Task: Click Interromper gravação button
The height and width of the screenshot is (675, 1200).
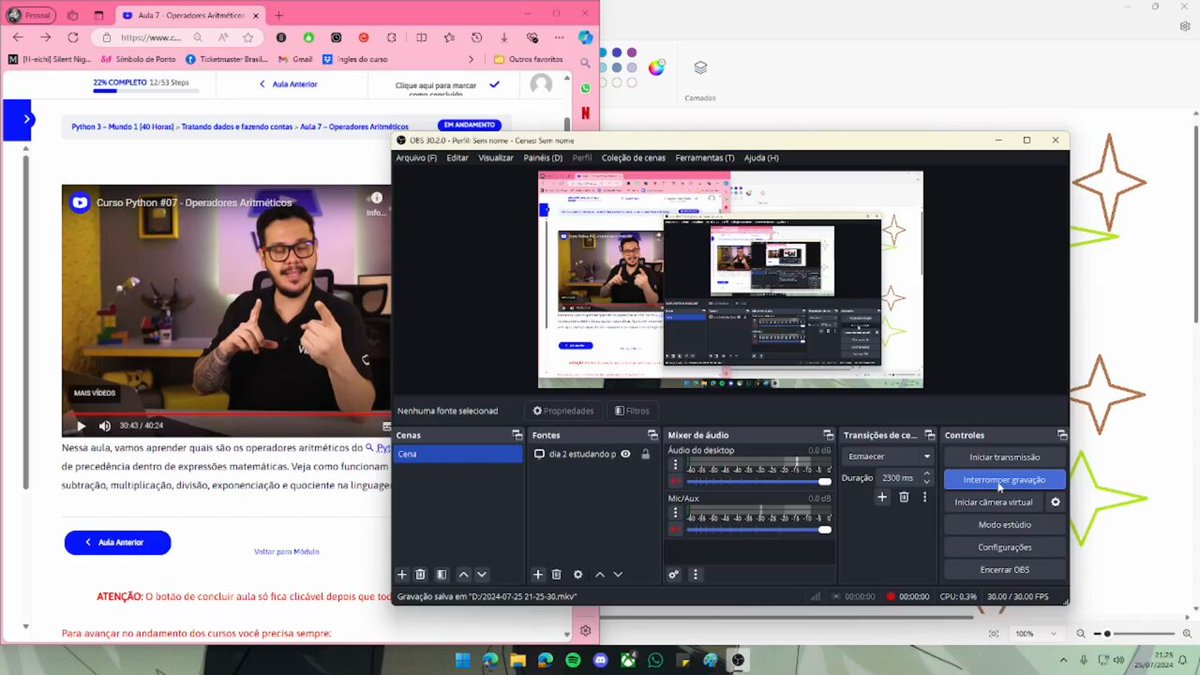Action: click(1004, 480)
